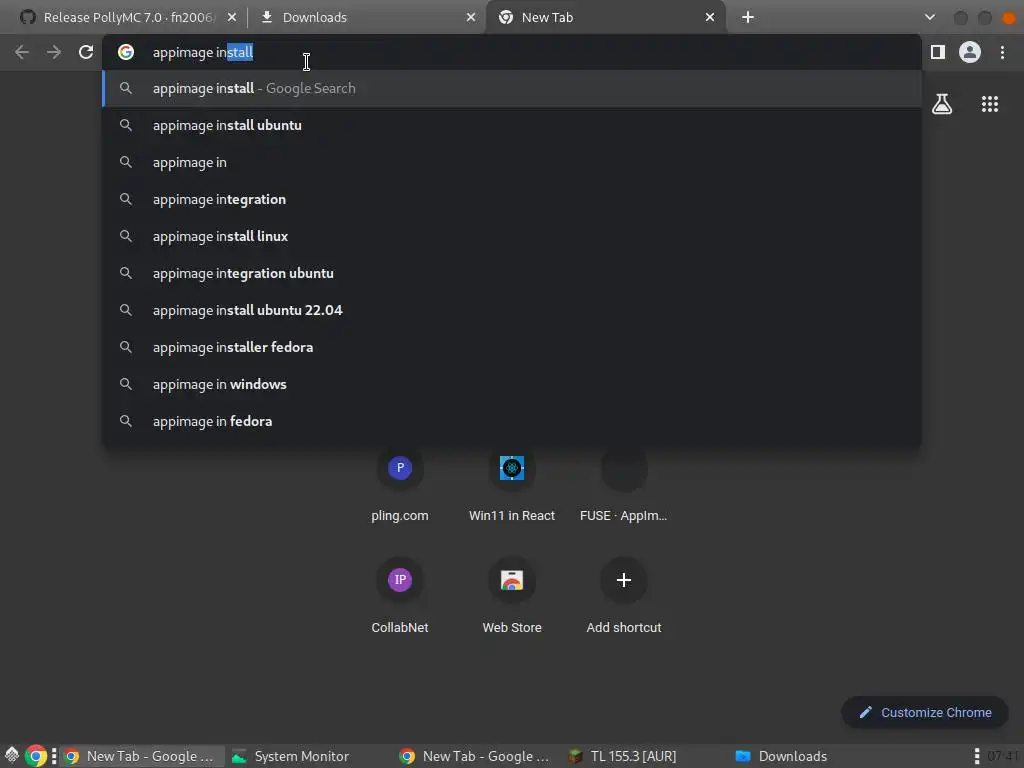Select the New Tab tab

point(605,18)
